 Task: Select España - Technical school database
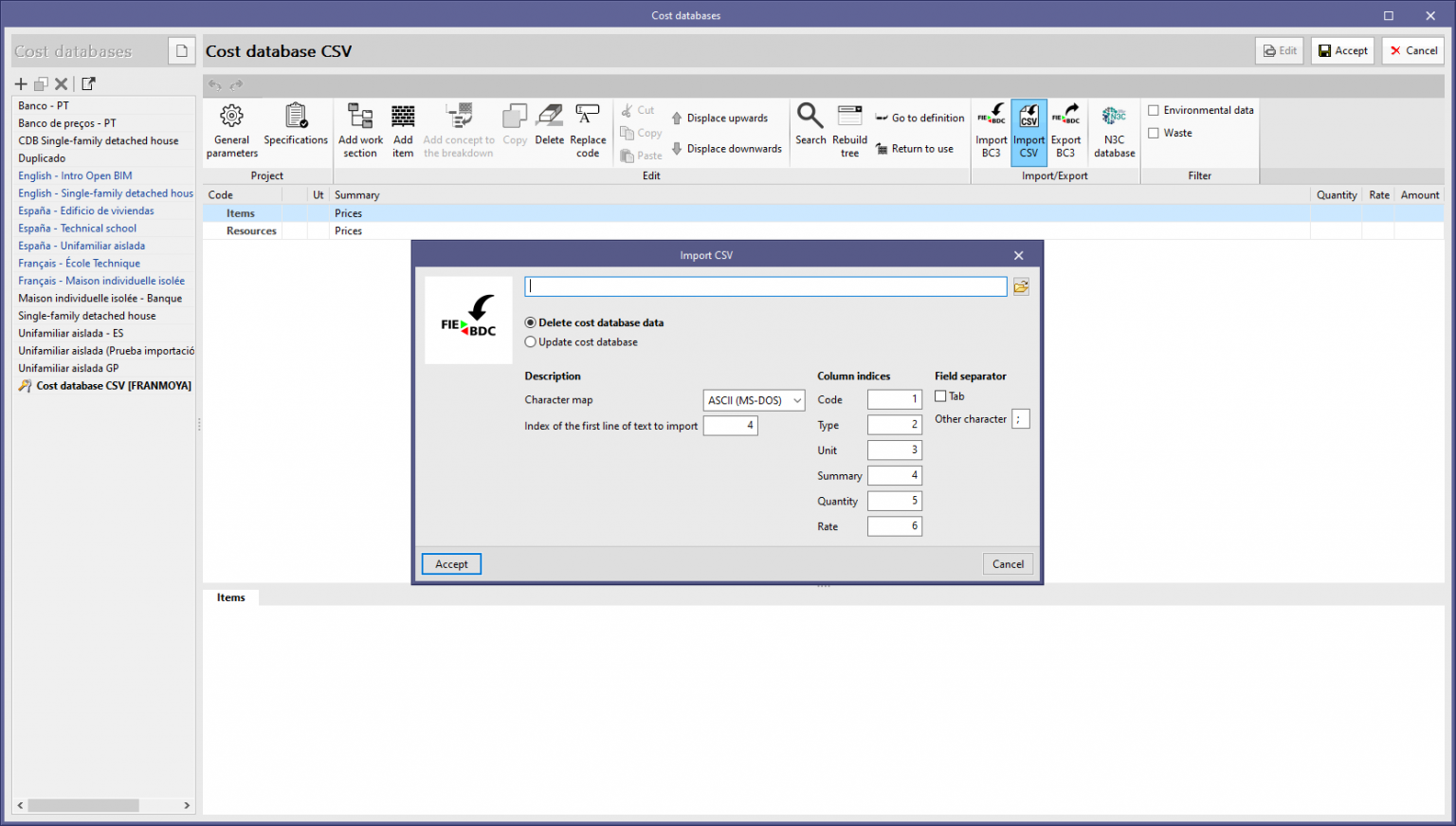coord(77,228)
